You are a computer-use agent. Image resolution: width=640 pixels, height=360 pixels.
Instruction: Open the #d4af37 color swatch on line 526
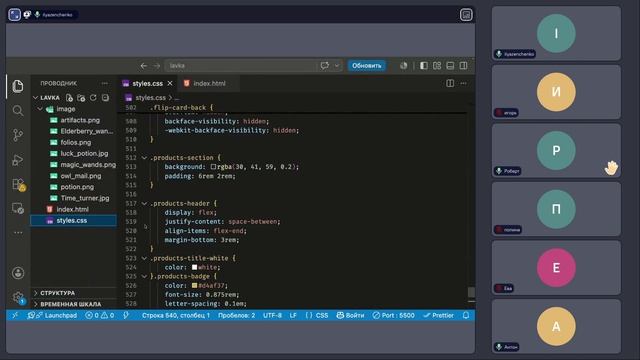(x=195, y=285)
